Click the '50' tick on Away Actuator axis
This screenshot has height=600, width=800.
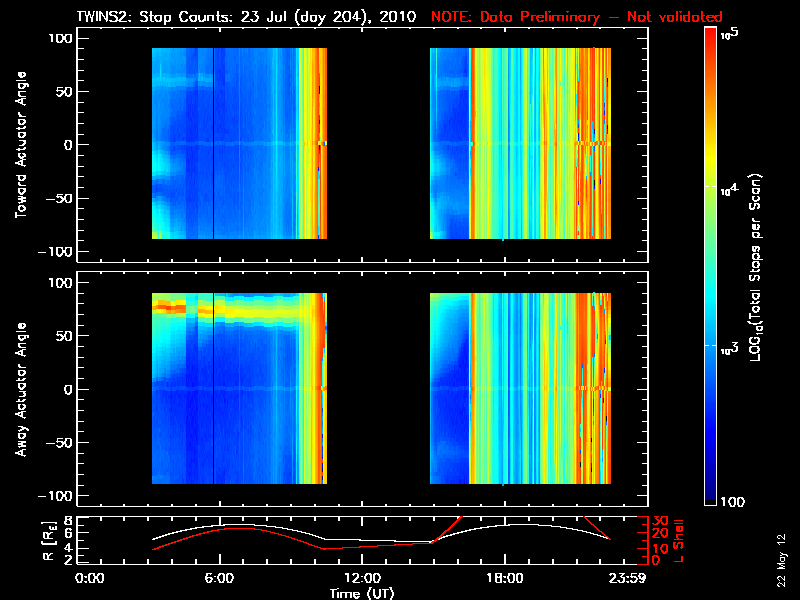pyautogui.click(x=65, y=336)
